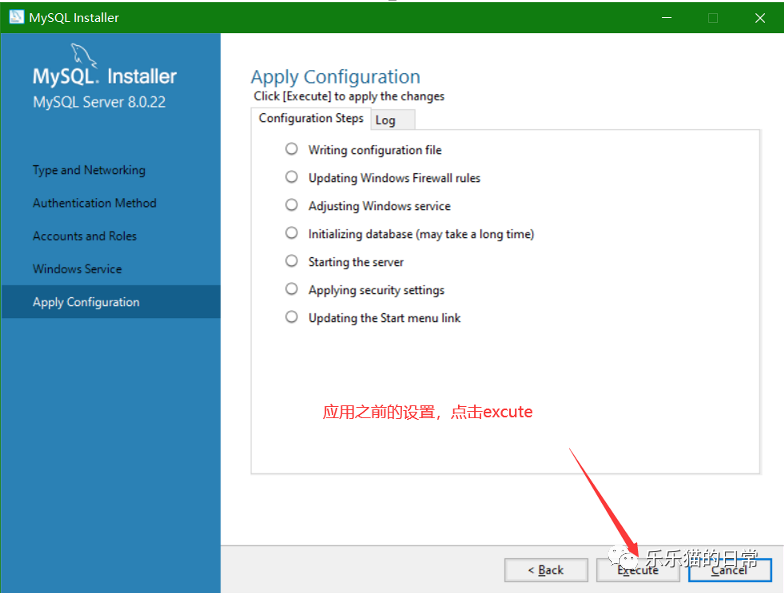Click the 'MySQL Server 8.0.22' version text
784x593 pixels.
point(99,102)
